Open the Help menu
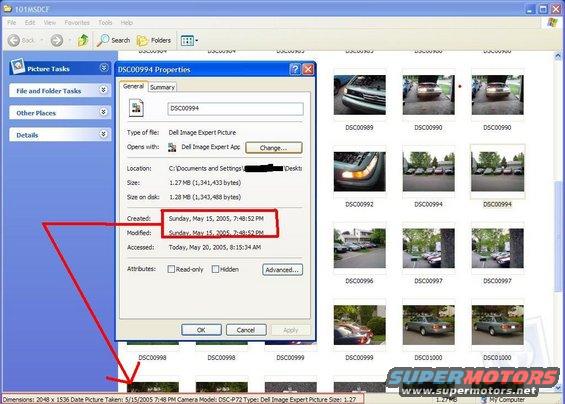565x404 pixels. (126, 23)
